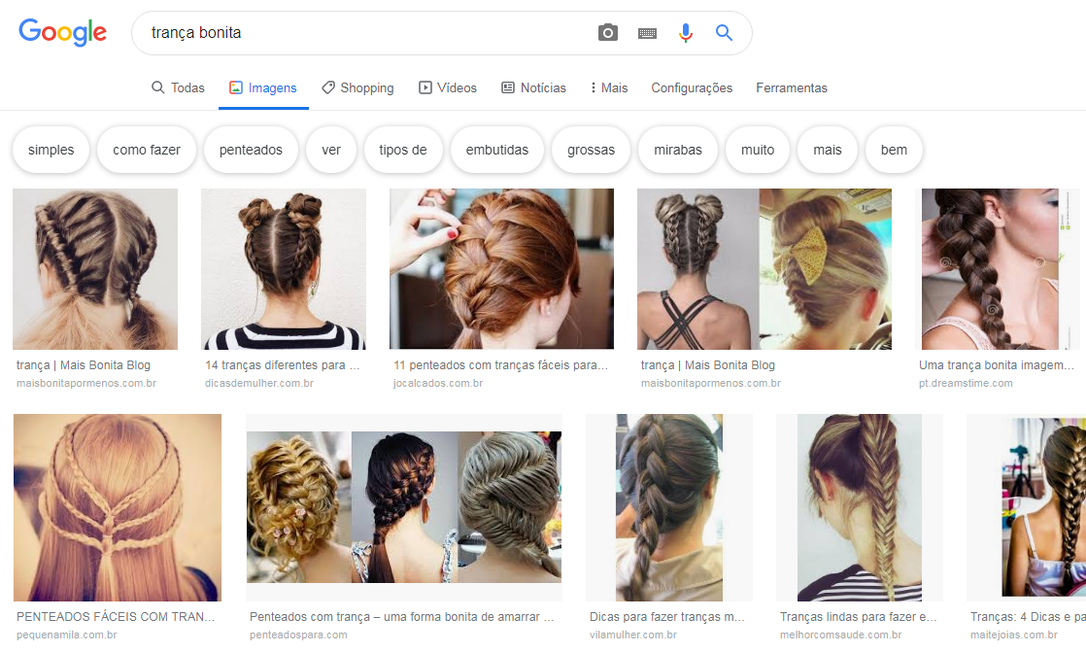This screenshot has height=652, width=1086.
Task: Click the "mirabas" suggestion chip
Action: [678, 150]
